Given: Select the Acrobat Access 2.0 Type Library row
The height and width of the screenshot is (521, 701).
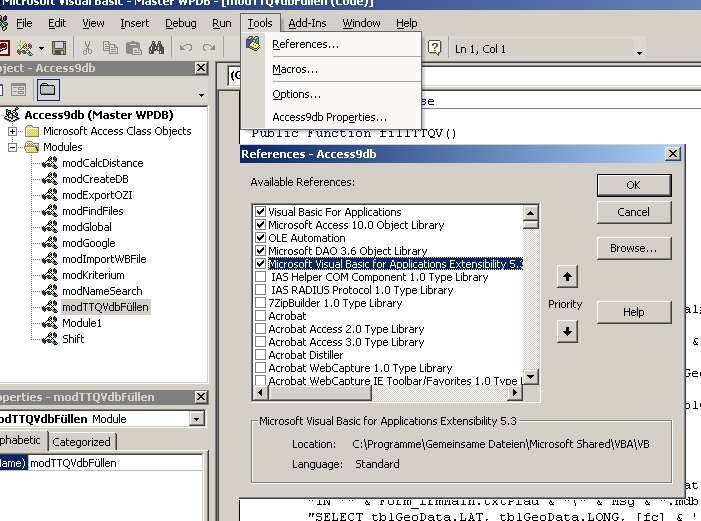Looking at the screenshot, I should click(346, 329).
